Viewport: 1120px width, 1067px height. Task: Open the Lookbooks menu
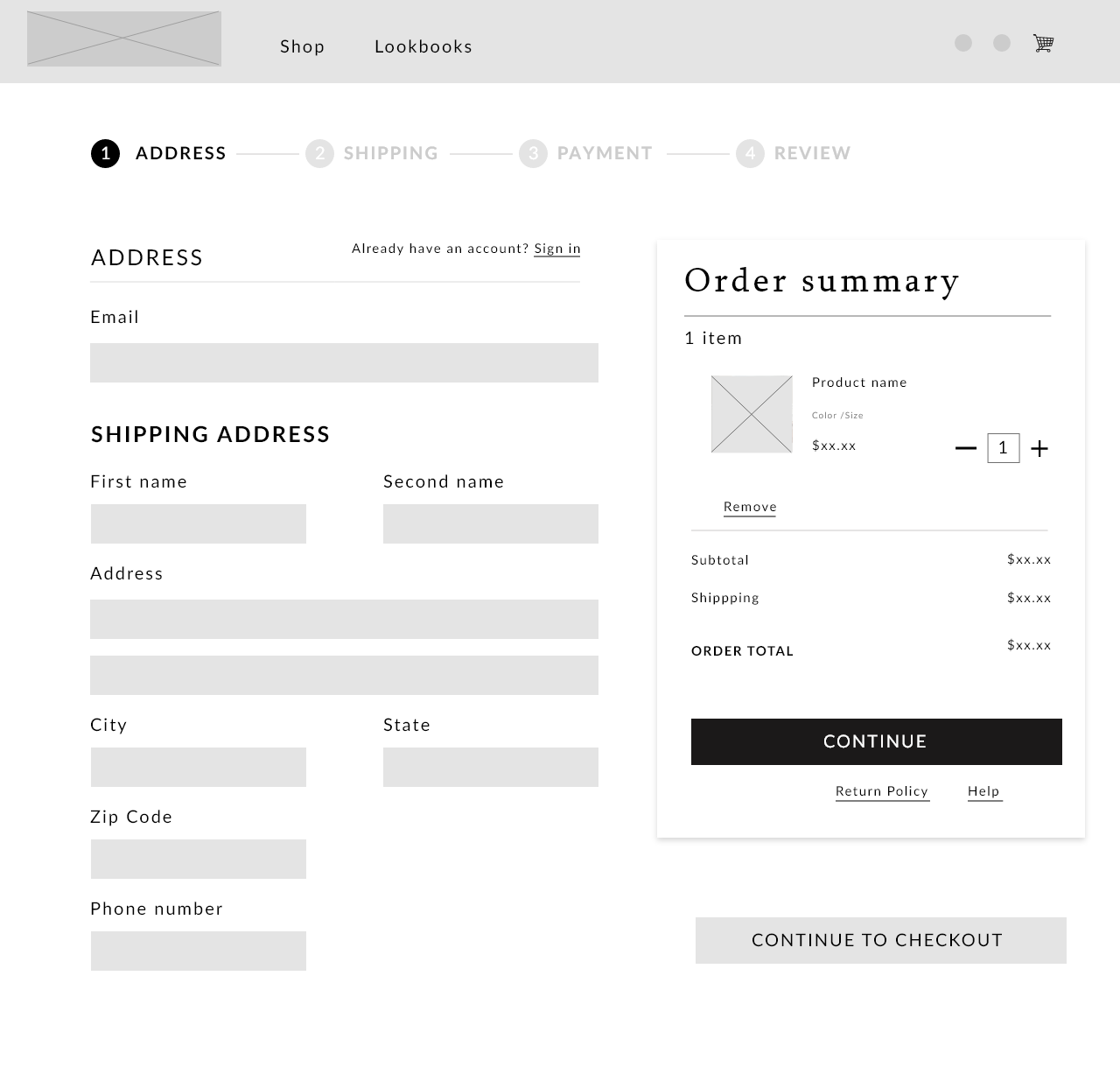423,46
